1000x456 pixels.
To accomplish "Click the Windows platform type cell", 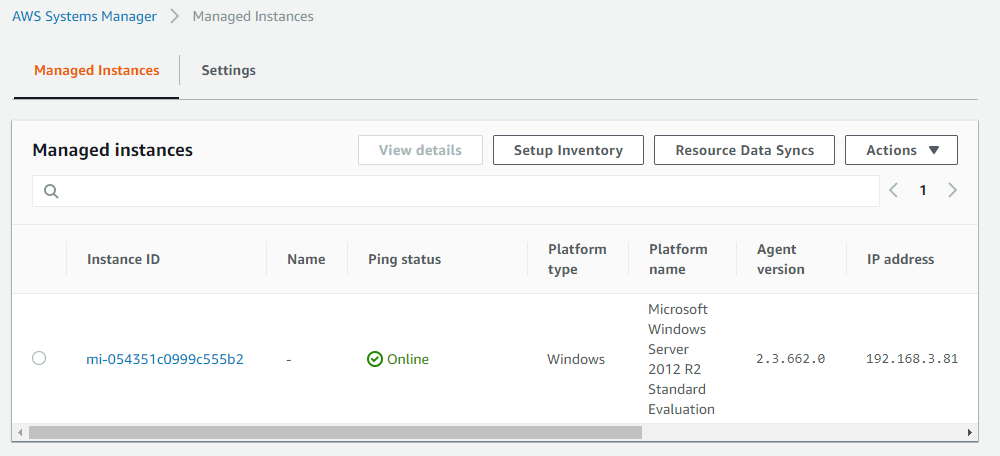I will click(x=576, y=360).
